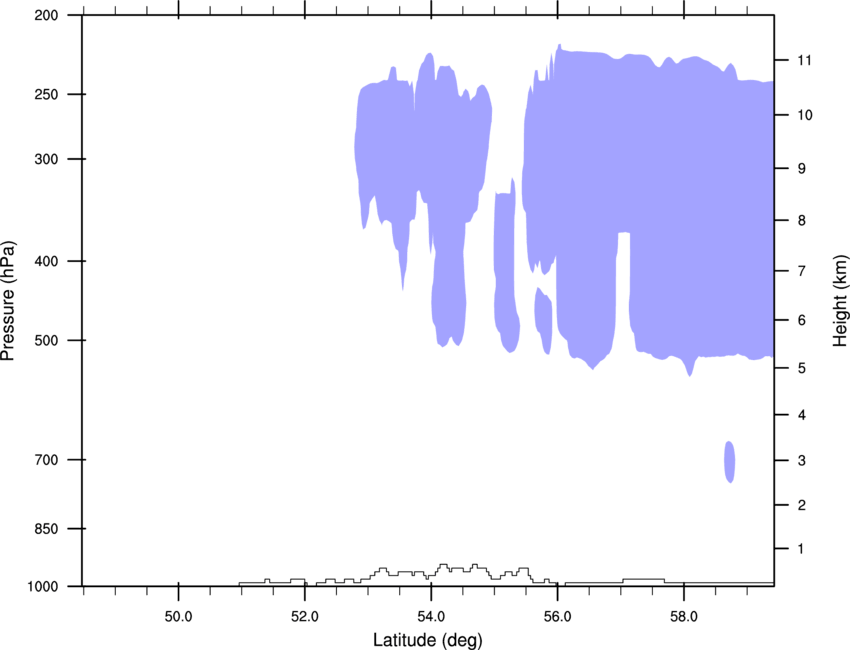This screenshot has height=650, width=850.
Task: Click the 7 km height label
Action: click(x=802, y=271)
